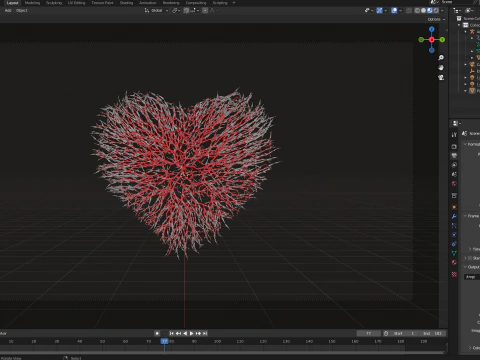
Task: Switch to the UV Editing workspace
Action: (77, 3)
